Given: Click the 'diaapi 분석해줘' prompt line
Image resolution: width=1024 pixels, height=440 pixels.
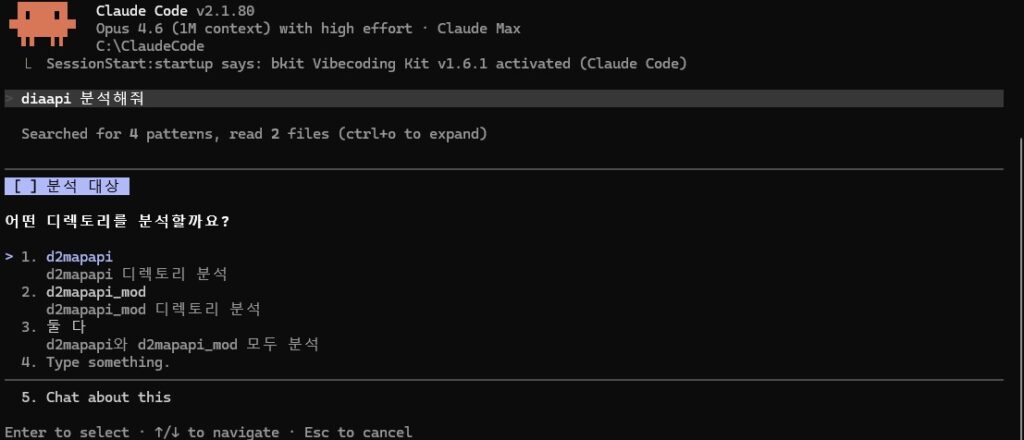Looking at the screenshot, I should 89,98.
